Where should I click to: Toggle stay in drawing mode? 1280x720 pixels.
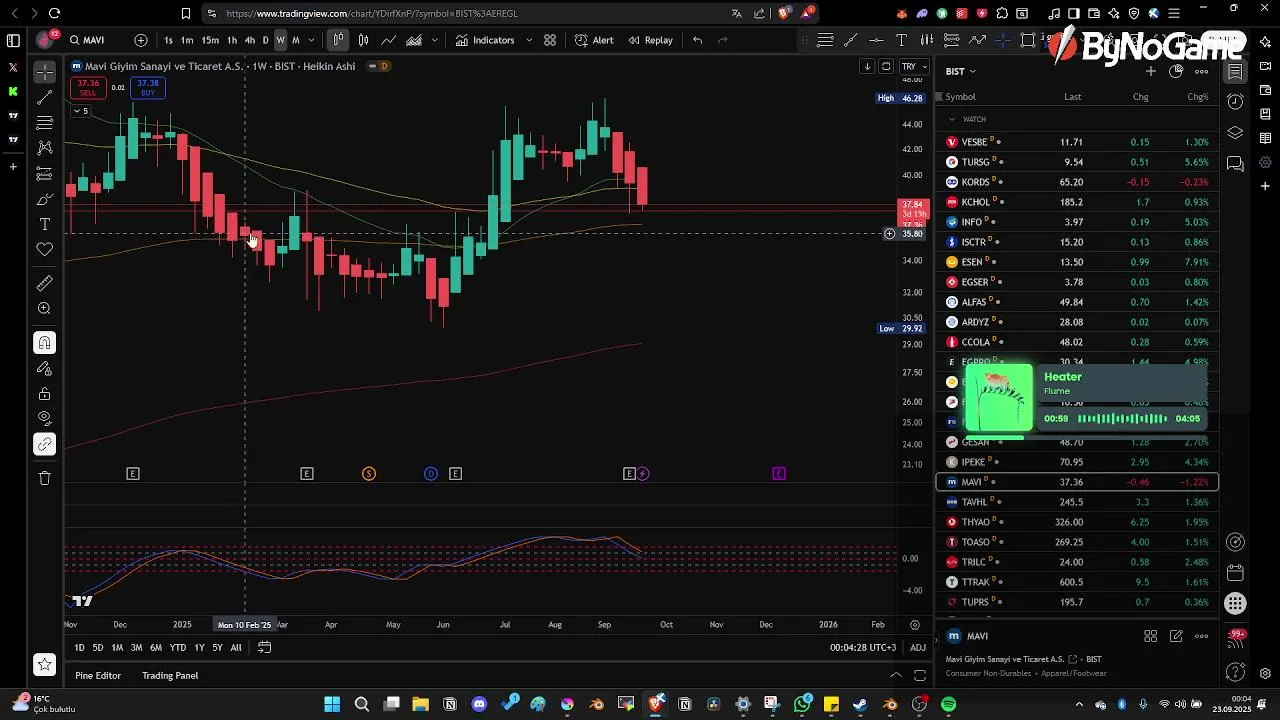[x=44, y=368]
